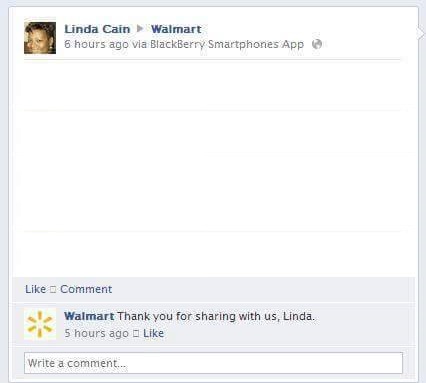Click the divider line below the post header
426x383 pixels.
pyautogui.click(x=212, y=60)
